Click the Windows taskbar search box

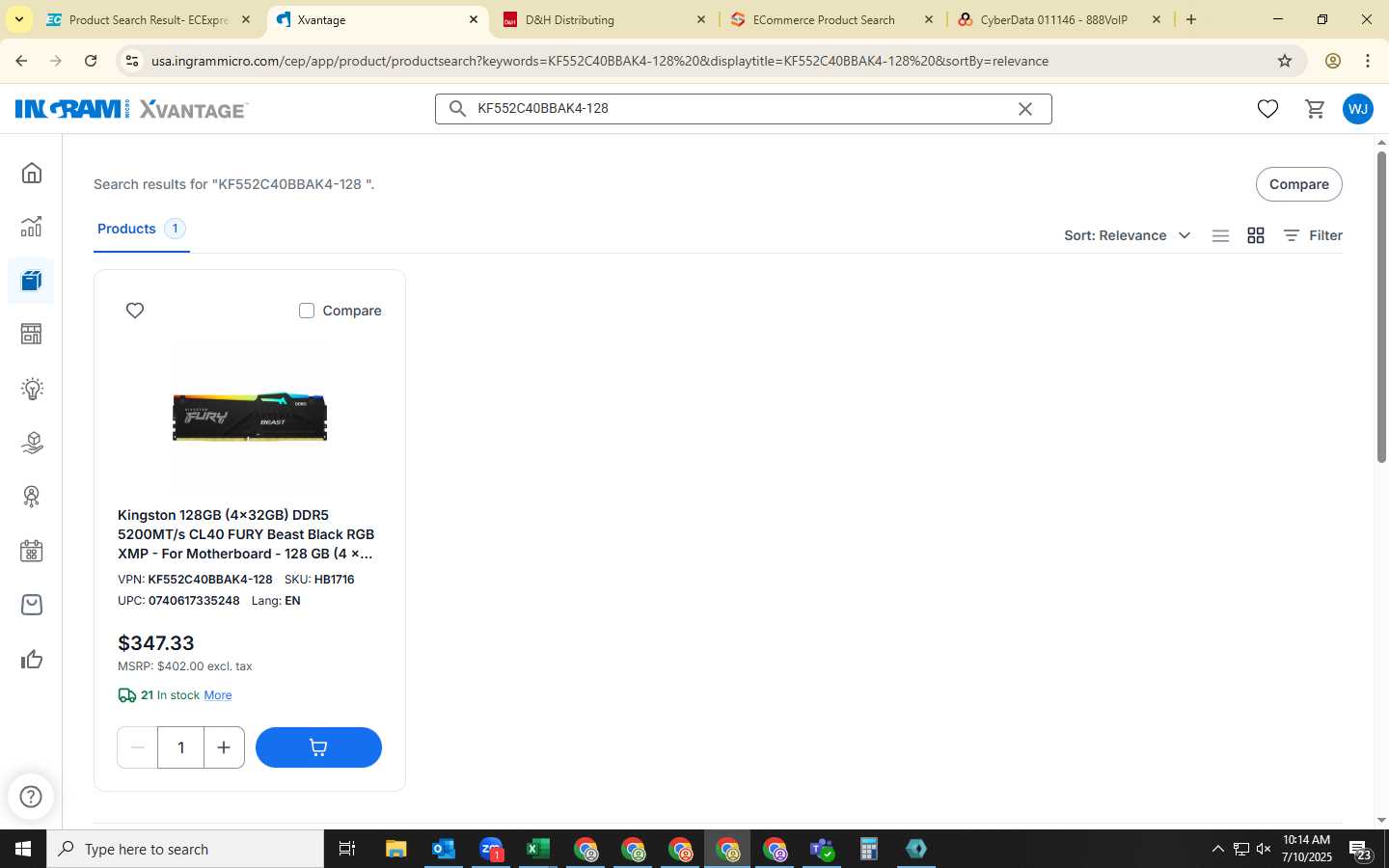point(185,849)
